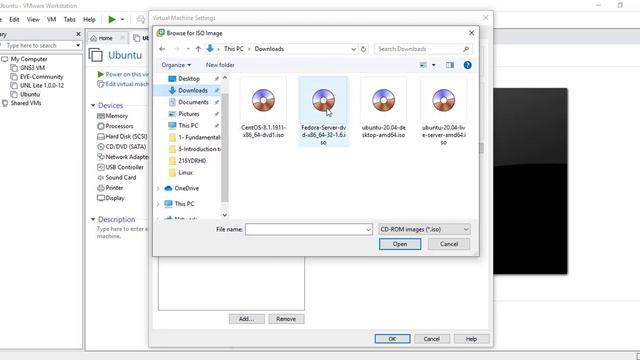The width and height of the screenshot is (640, 360).
Task: Expand the This PC tree node
Action: 158,204
